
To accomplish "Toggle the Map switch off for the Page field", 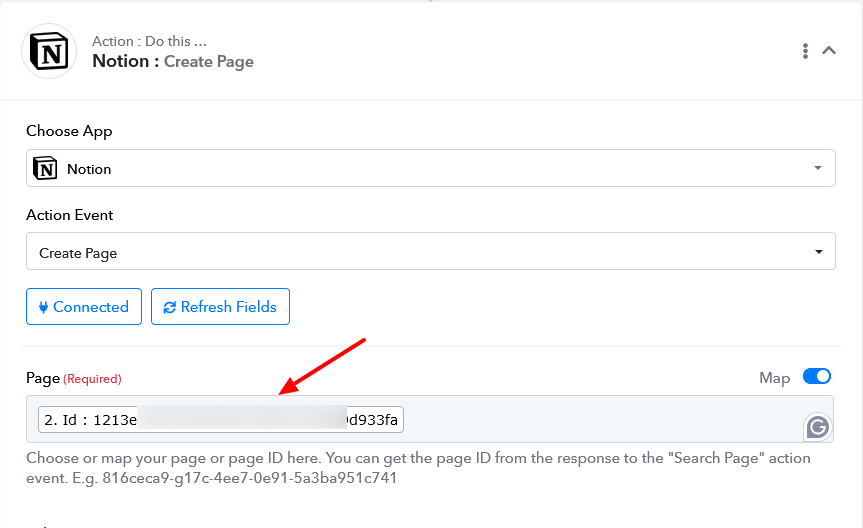I will tap(817, 377).
